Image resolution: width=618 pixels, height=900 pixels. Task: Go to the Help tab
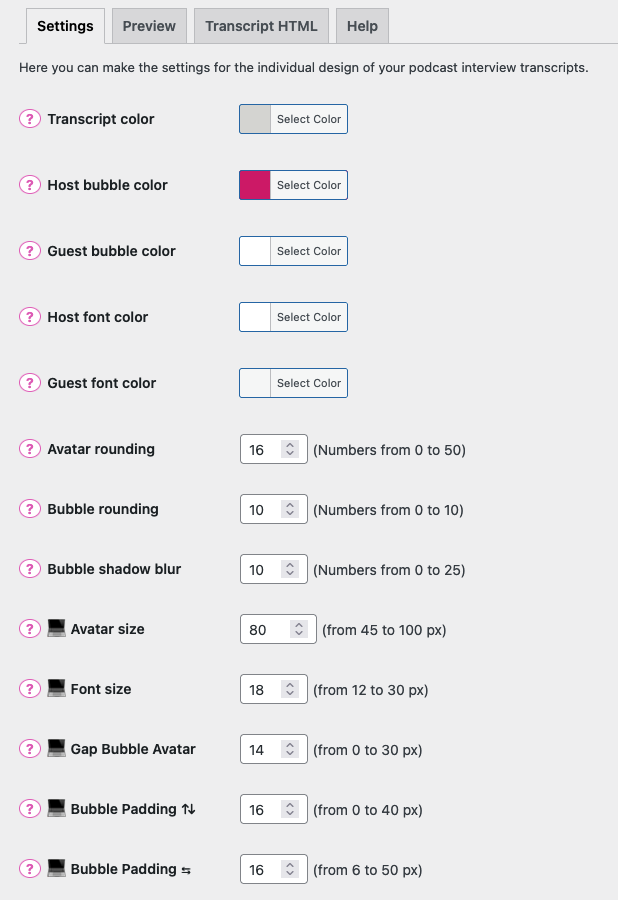tap(362, 26)
